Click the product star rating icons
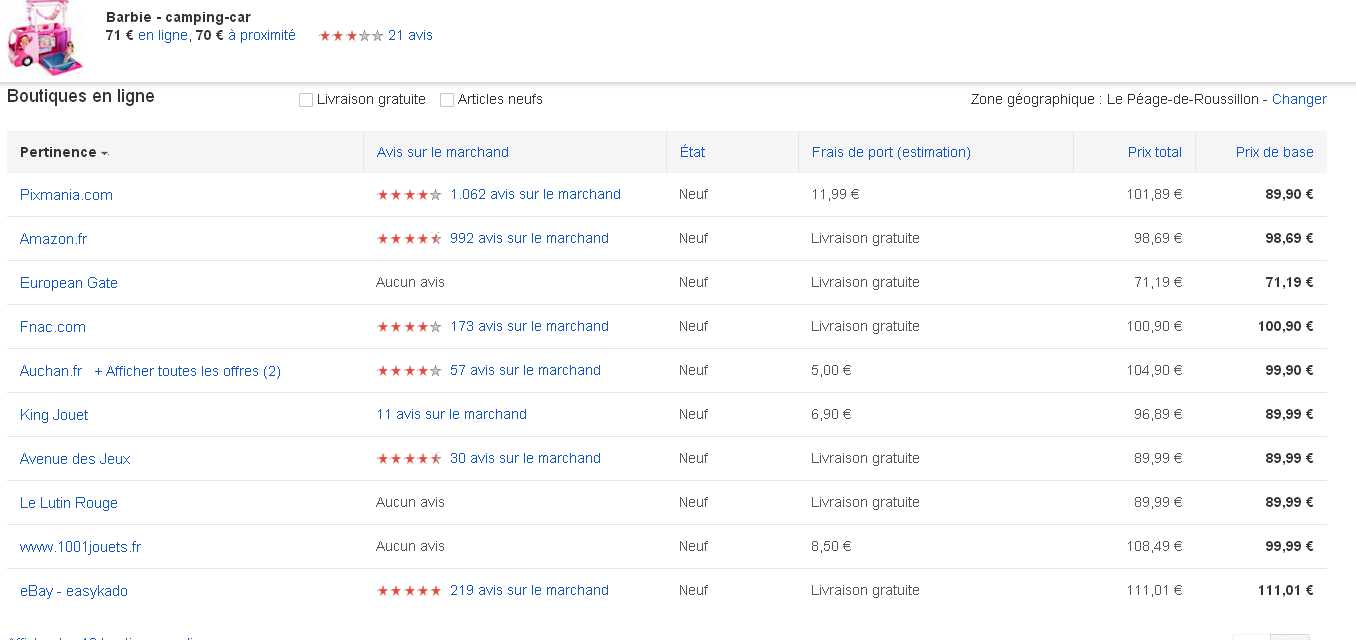Image resolution: width=1356 pixels, height=640 pixels. [350, 36]
